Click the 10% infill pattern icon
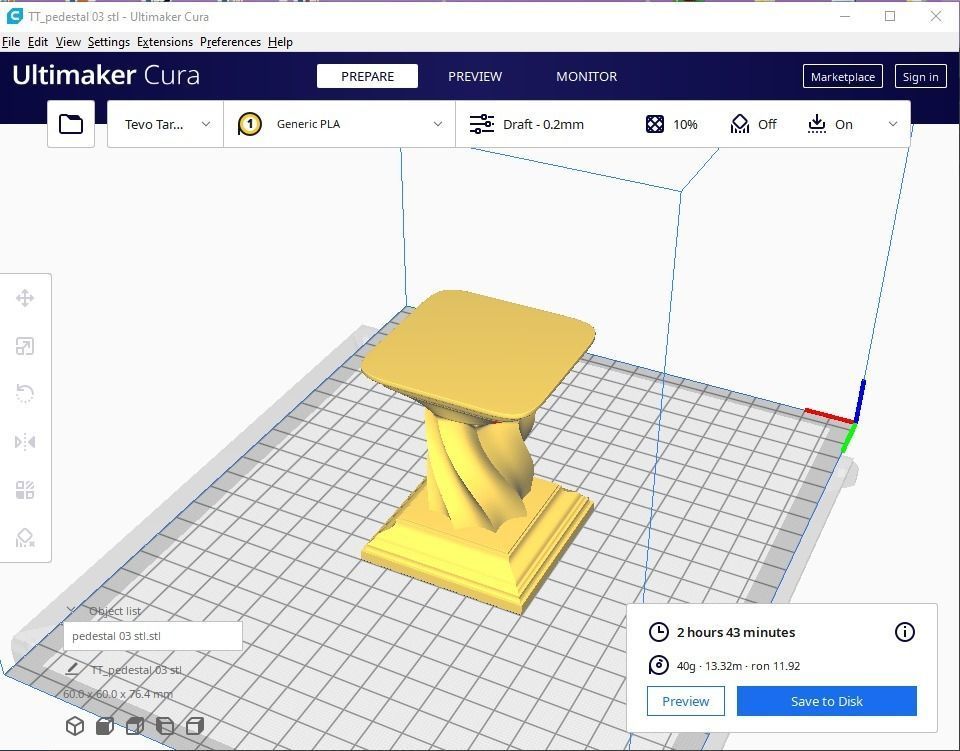The width and height of the screenshot is (960, 751). point(654,124)
